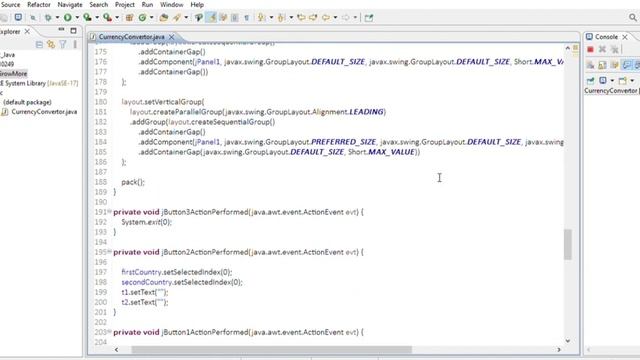Open the Back history dropdown arrow
The image size is (640, 360).
pos(335,18)
